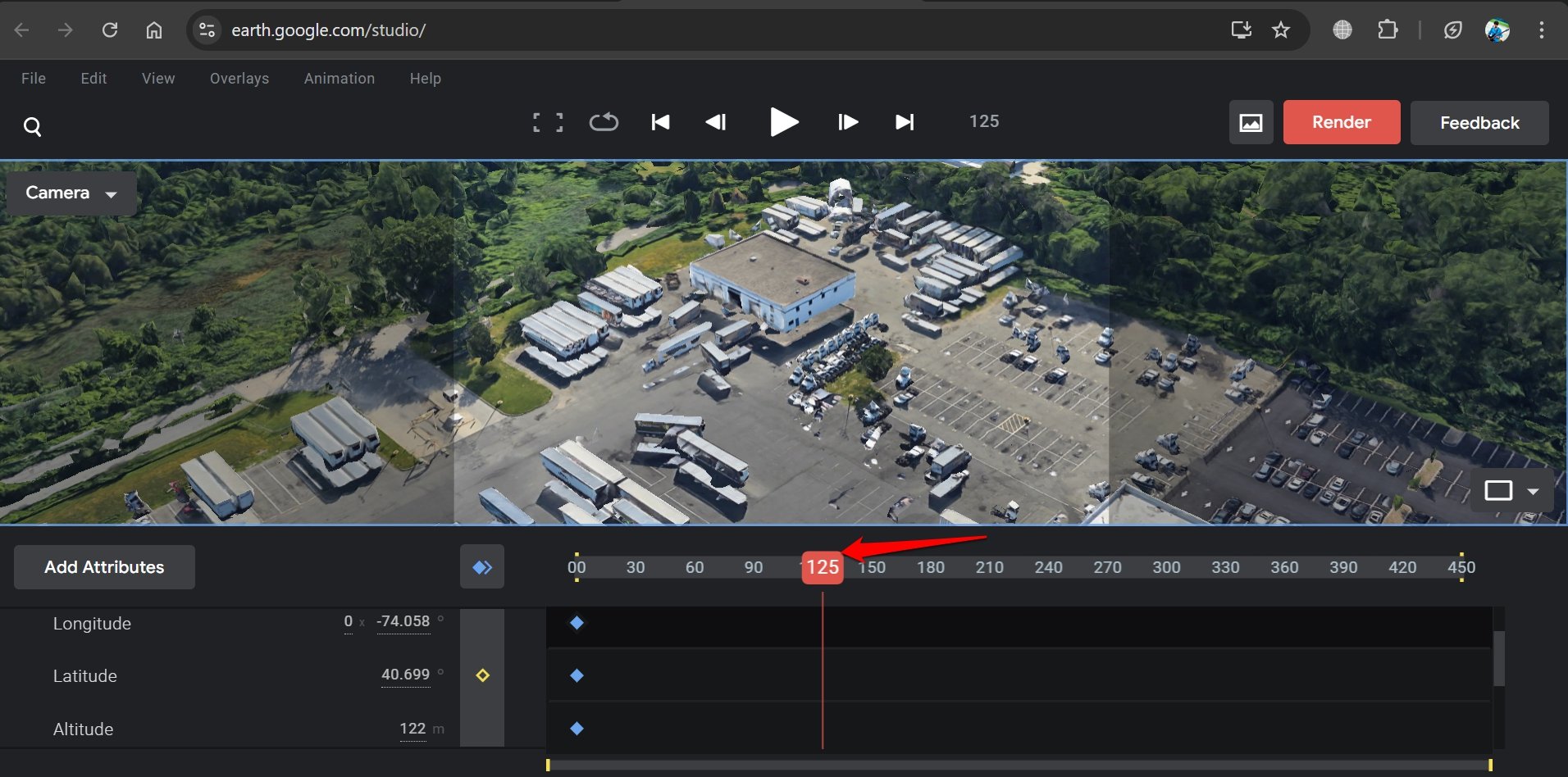This screenshot has width=1568, height=777.
Task: Click the Add Attributes button
Action: [x=104, y=567]
